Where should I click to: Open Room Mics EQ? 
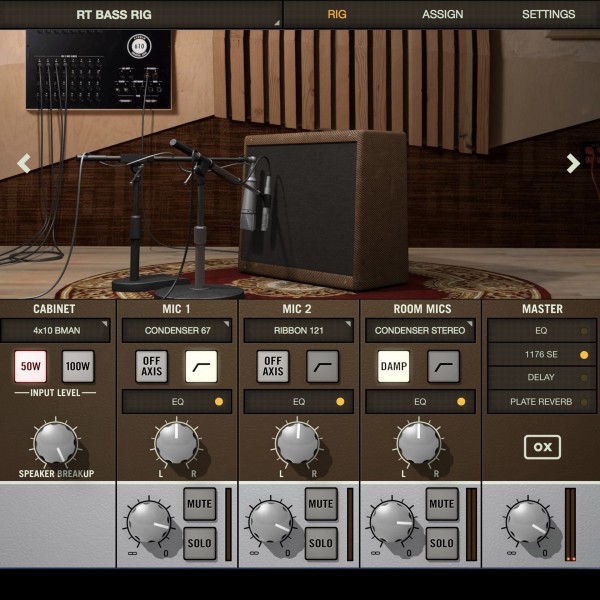pyautogui.click(x=420, y=401)
